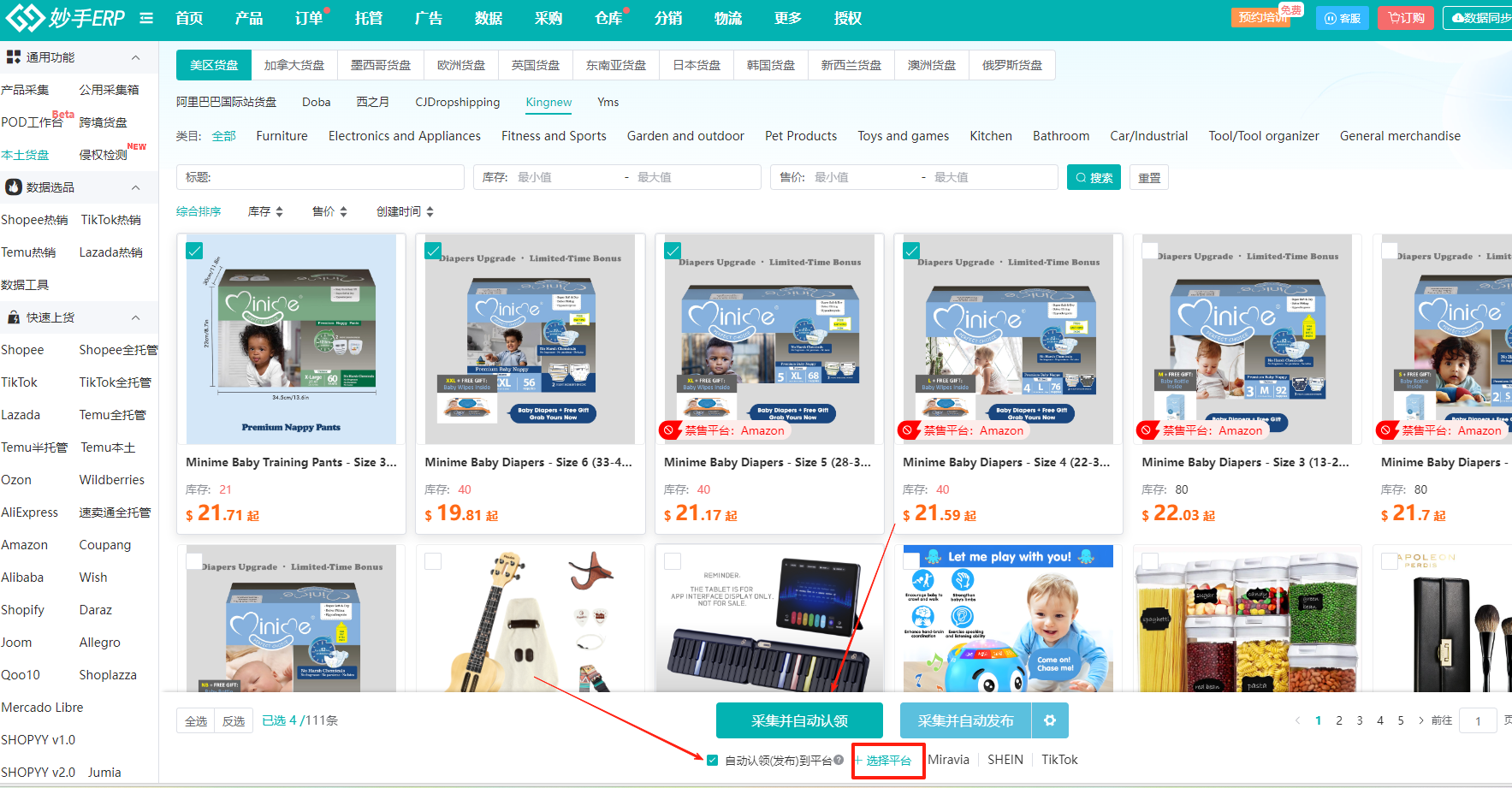Click the 数据选品 flame icon
The image size is (1512, 788).
click(x=14, y=187)
